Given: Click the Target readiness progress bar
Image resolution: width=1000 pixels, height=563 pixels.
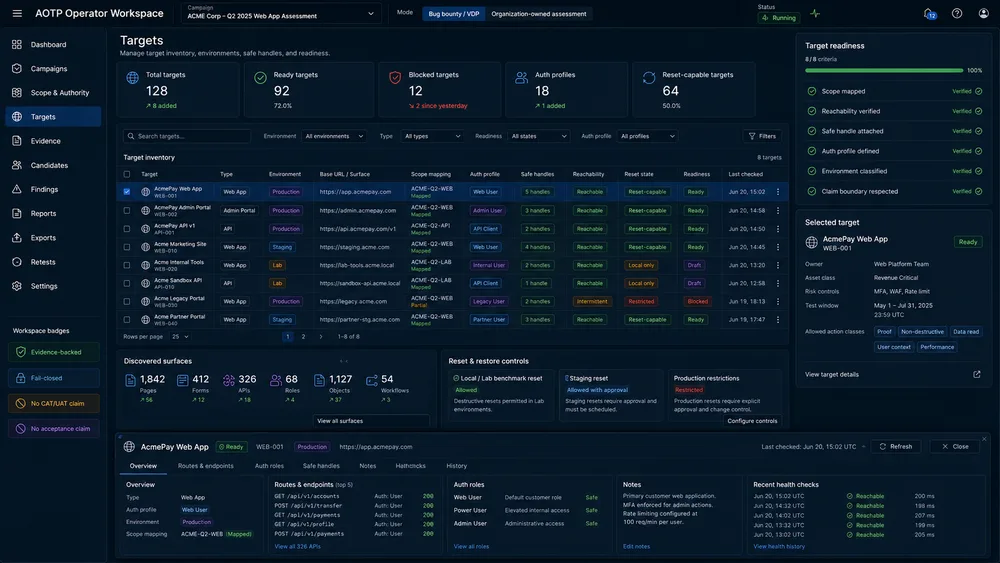Looking at the screenshot, I should coord(884,71).
